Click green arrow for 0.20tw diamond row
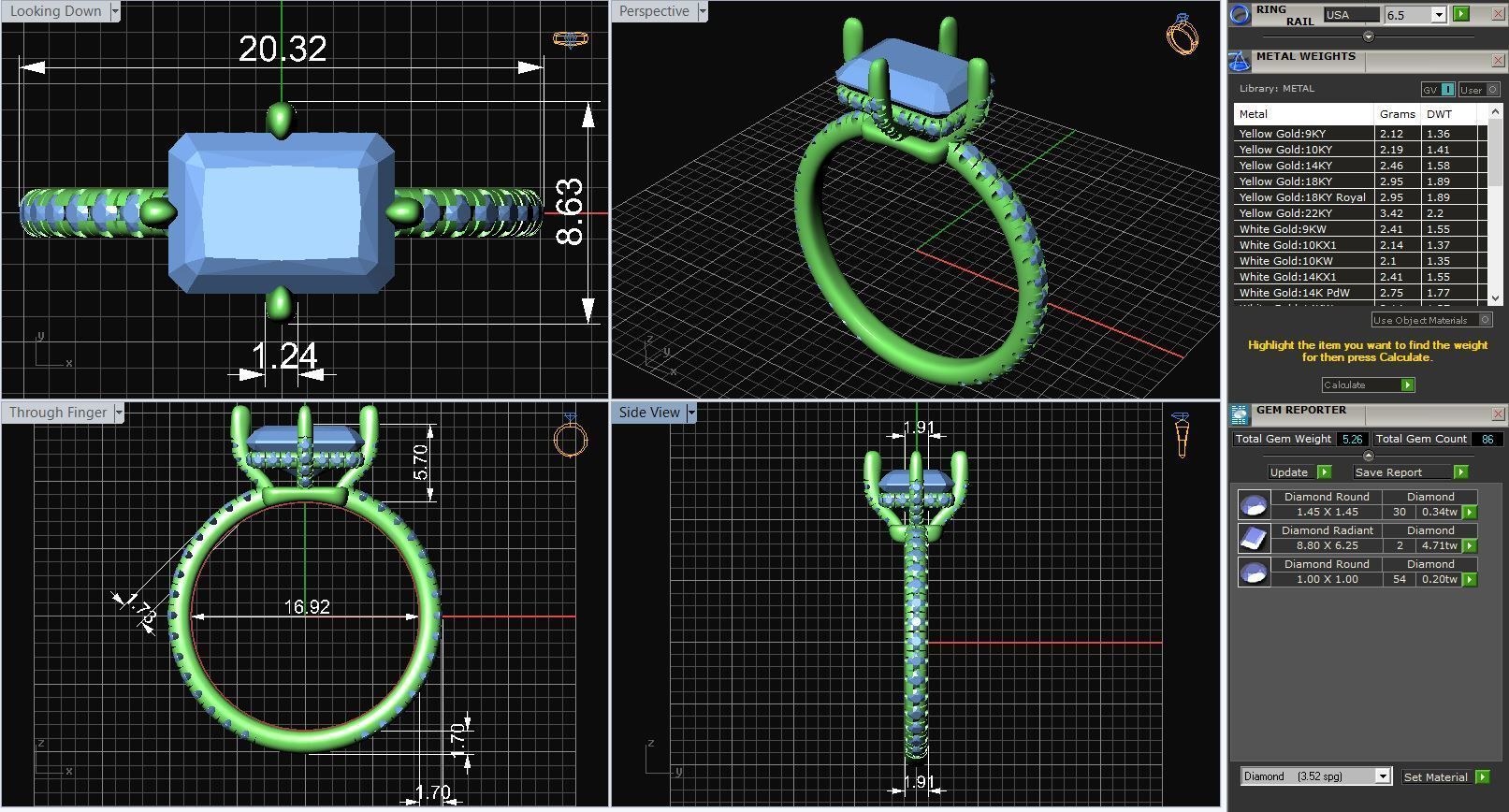Image resolution: width=1509 pixels, height=812 pixels. pyautogui.click(x=1470, y=580)
